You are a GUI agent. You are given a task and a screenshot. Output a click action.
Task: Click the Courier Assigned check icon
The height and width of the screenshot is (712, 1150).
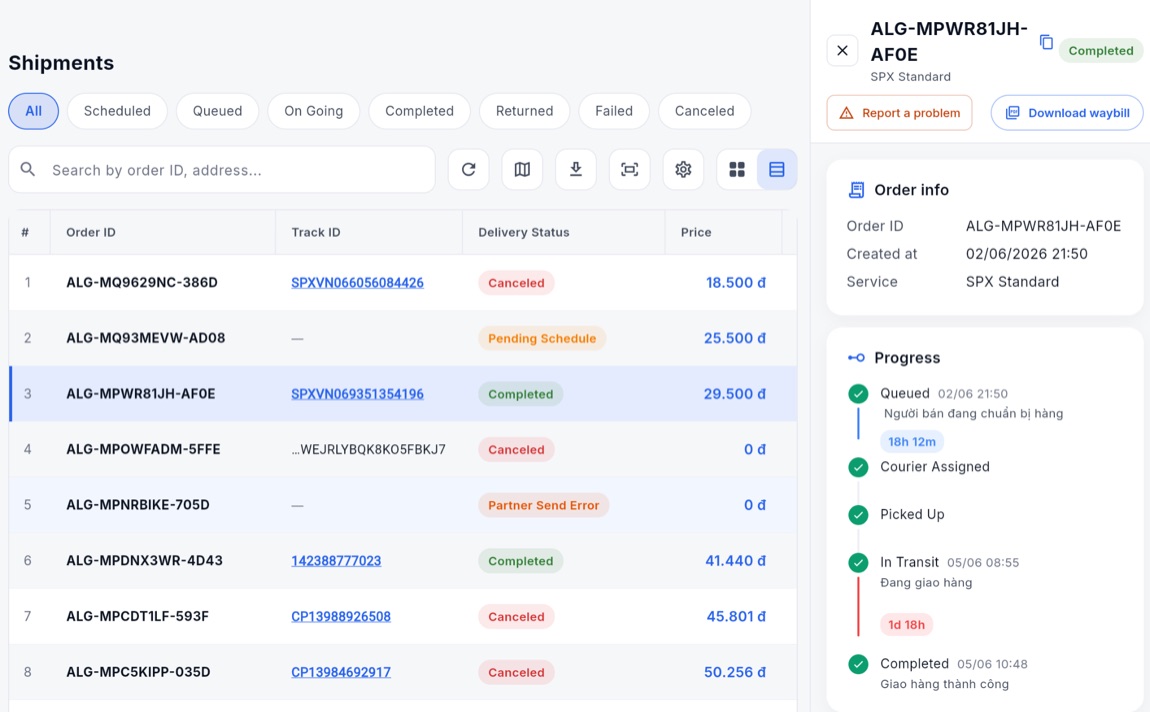[858, 467]
